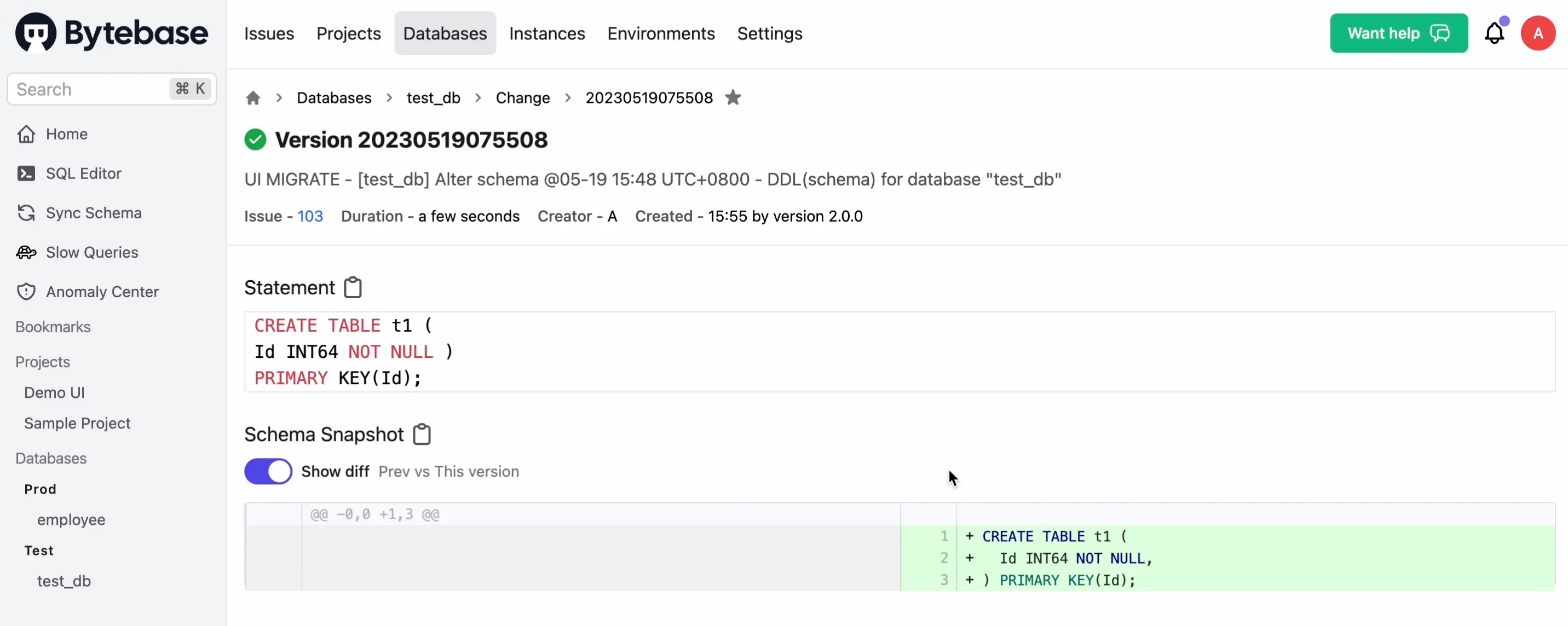Toggle the Show diff switch
The height and width of the screenshot is (626, 1568).
tap(268, 472)
